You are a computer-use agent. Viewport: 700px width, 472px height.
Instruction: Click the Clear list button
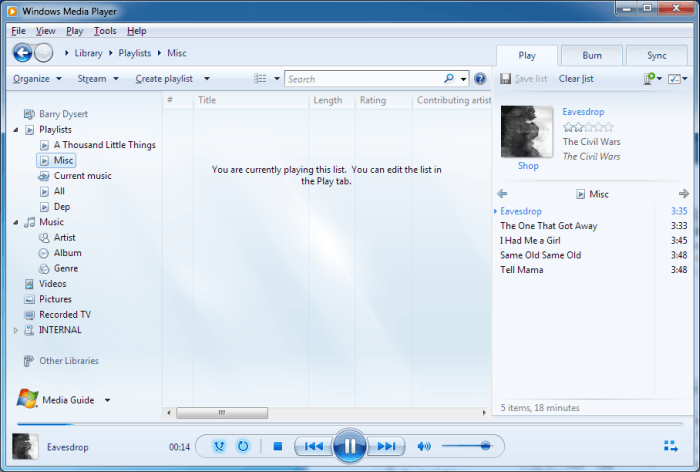(576, 79)
